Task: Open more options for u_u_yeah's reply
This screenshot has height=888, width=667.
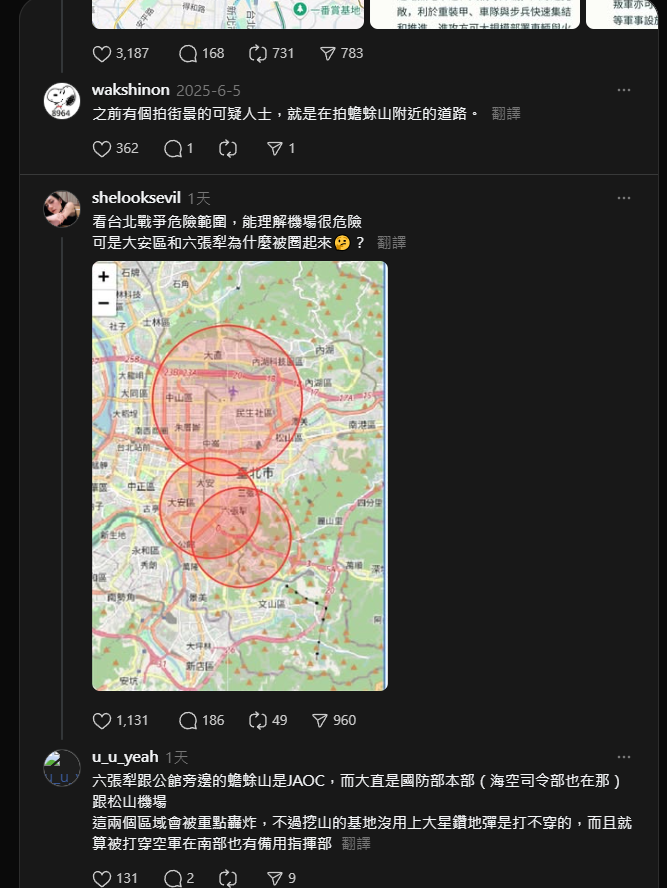Action: 624,757
